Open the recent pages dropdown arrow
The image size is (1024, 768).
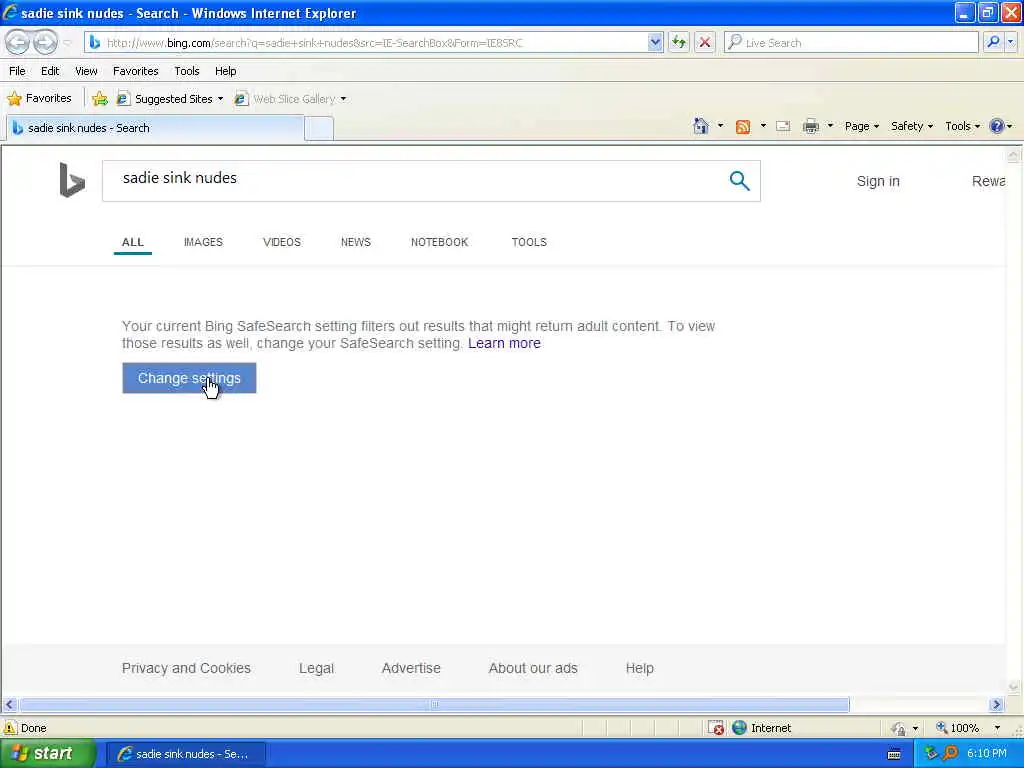(67, 43)
